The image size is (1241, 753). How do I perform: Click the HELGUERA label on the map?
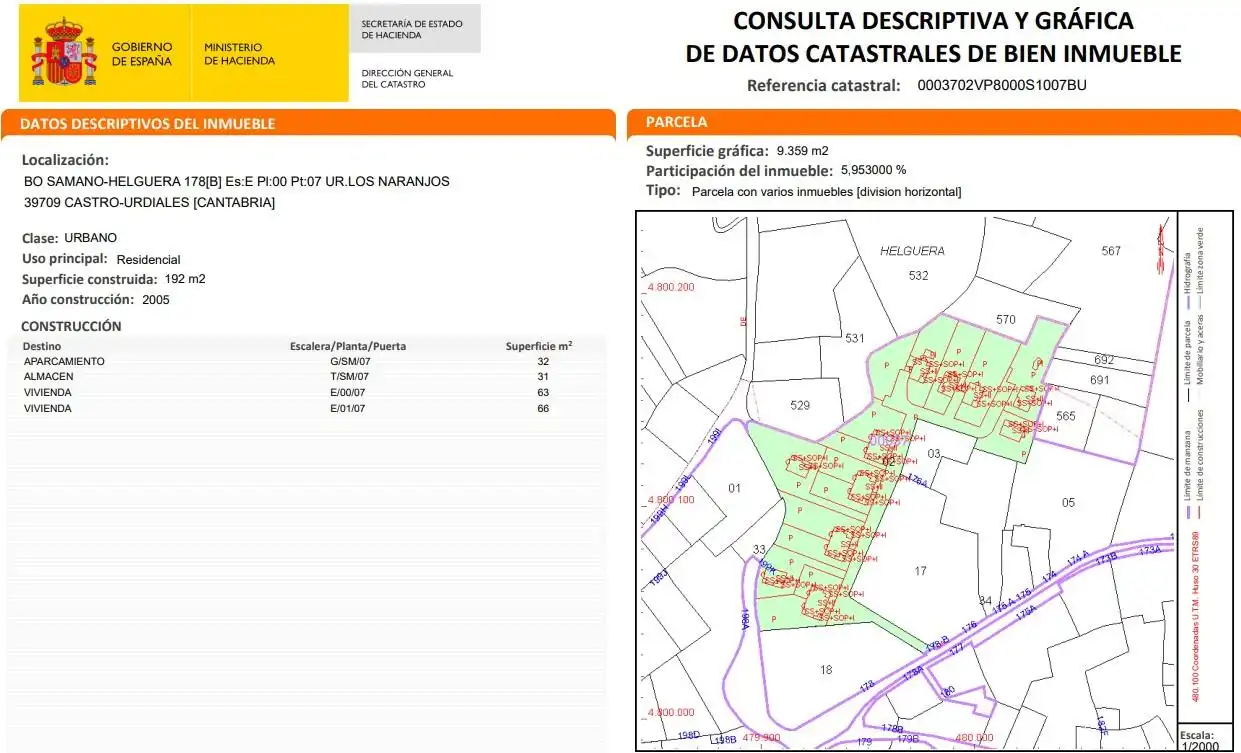point(912,251)
